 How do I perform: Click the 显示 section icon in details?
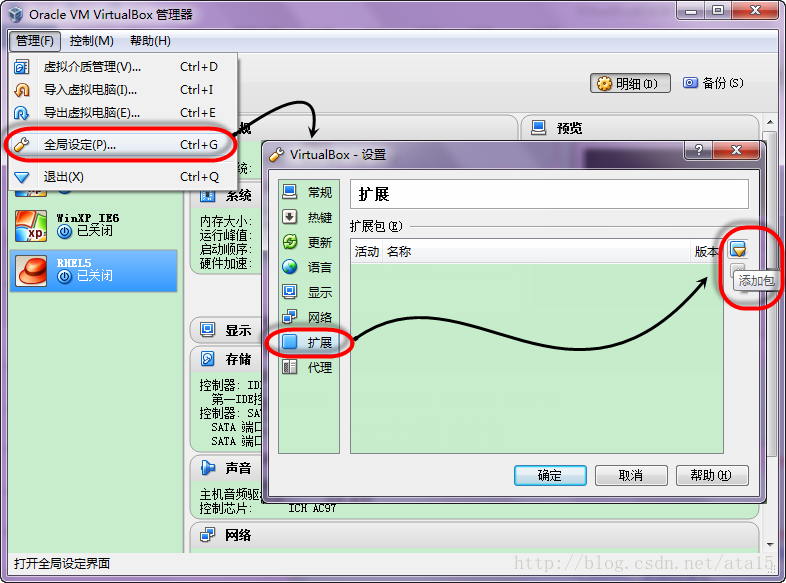(208, 330)
